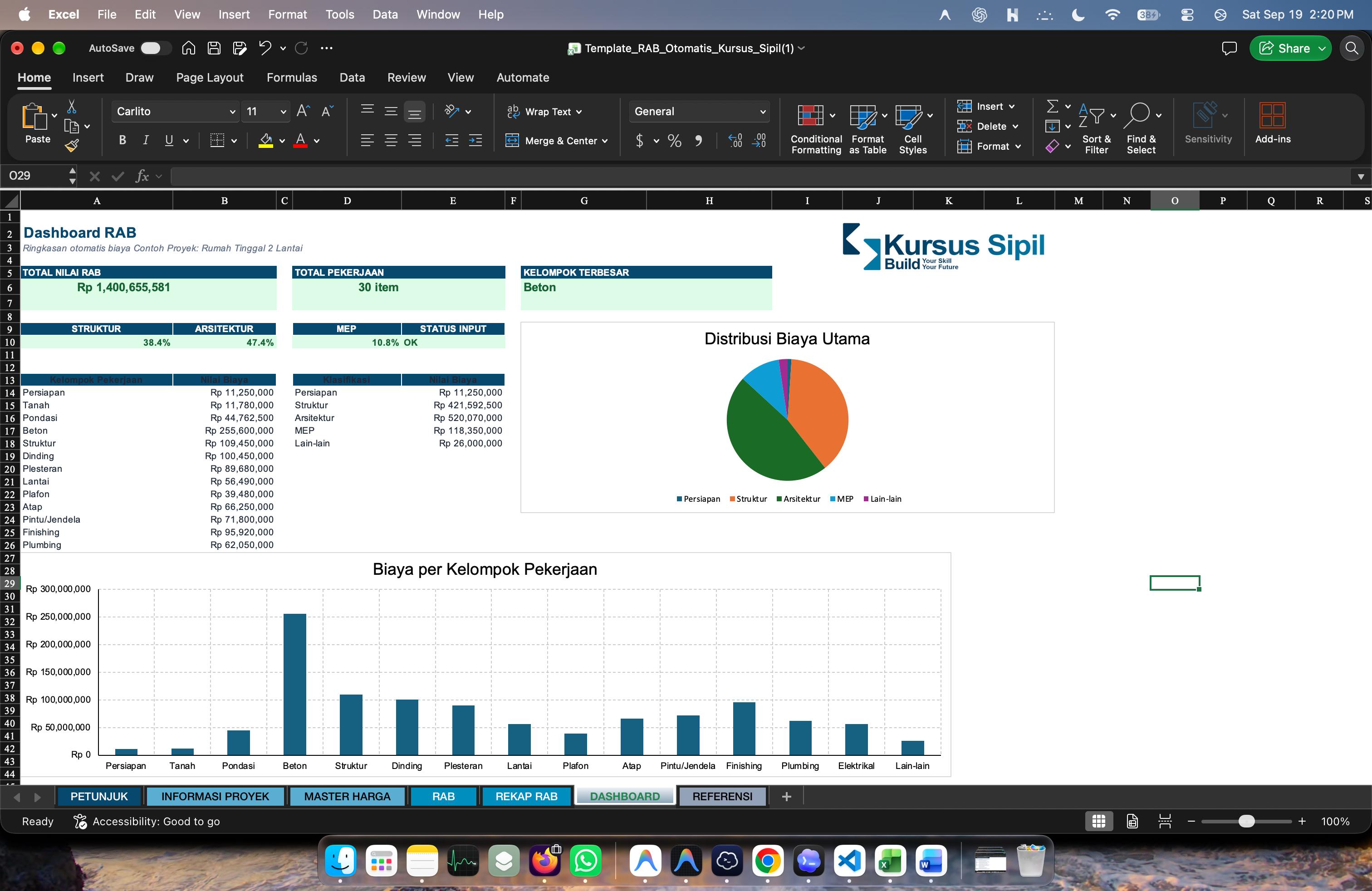Toggle Underline formatting
Screen dimensions: 1372x891
(169, 140)
